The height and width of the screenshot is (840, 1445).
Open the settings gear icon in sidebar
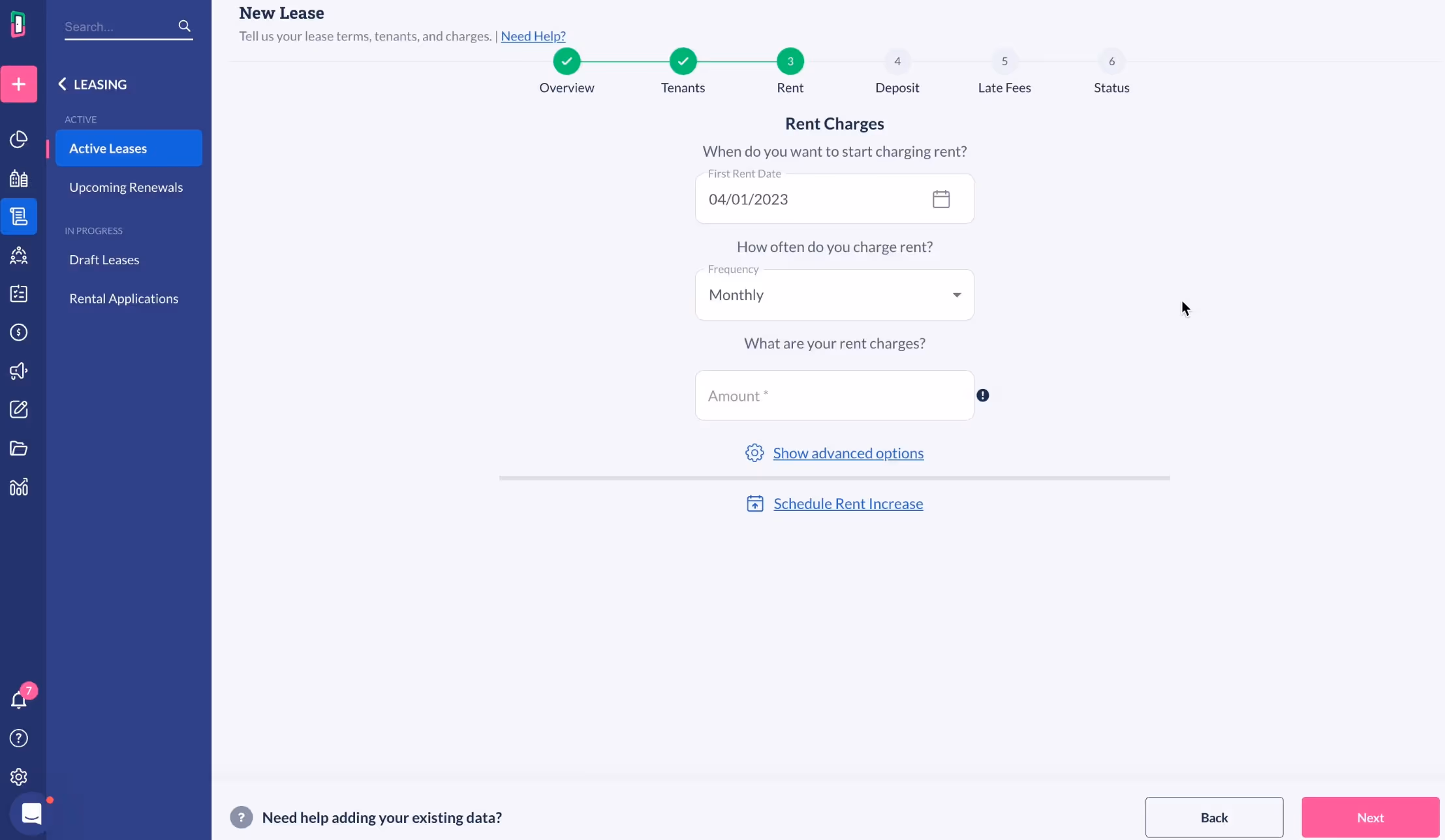pos(19,777)
